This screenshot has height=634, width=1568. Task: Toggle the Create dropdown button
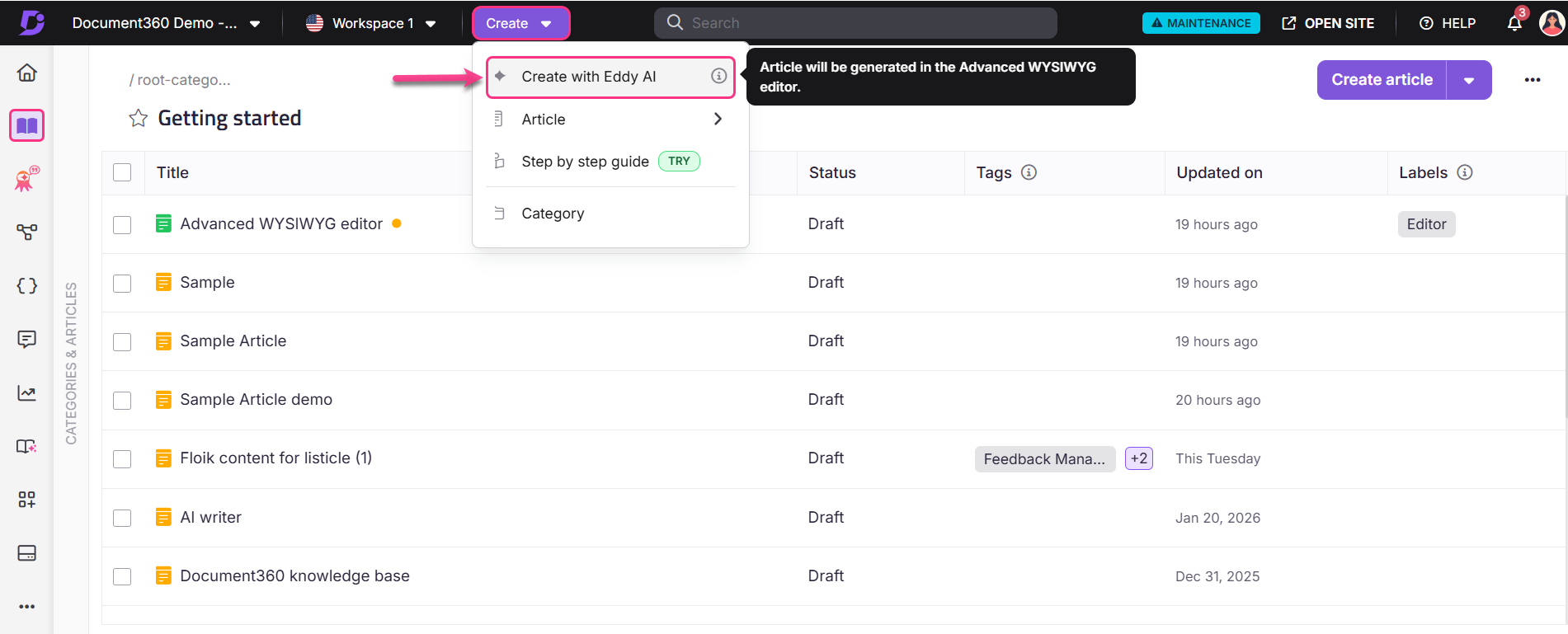[x=520, y=23]
